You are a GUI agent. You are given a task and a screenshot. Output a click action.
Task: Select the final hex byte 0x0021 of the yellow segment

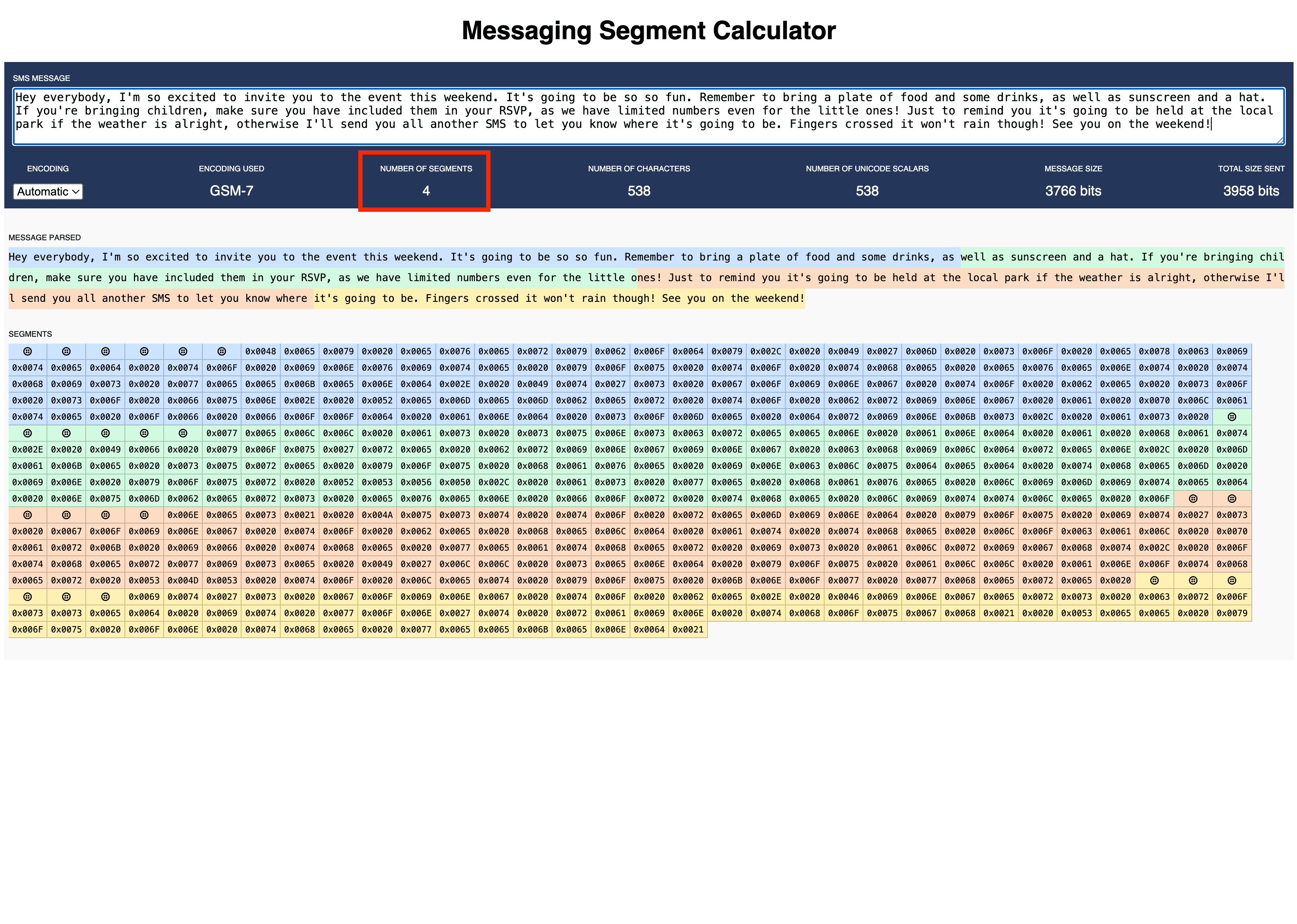688,630
